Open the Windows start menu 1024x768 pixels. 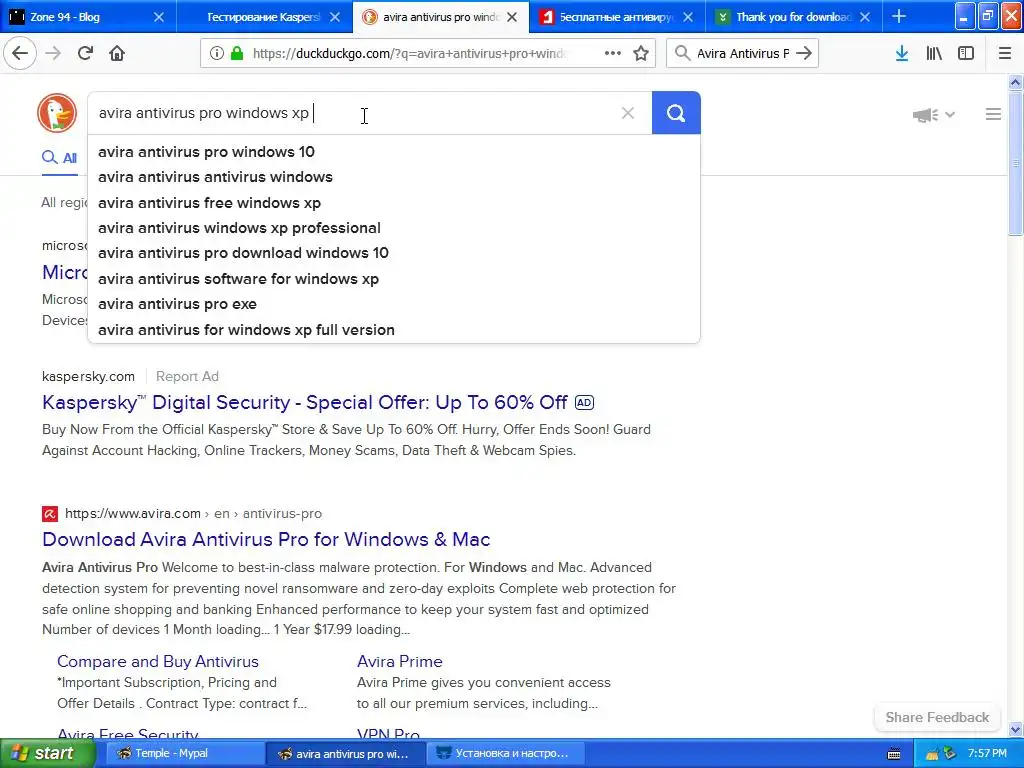coord(47,753)
